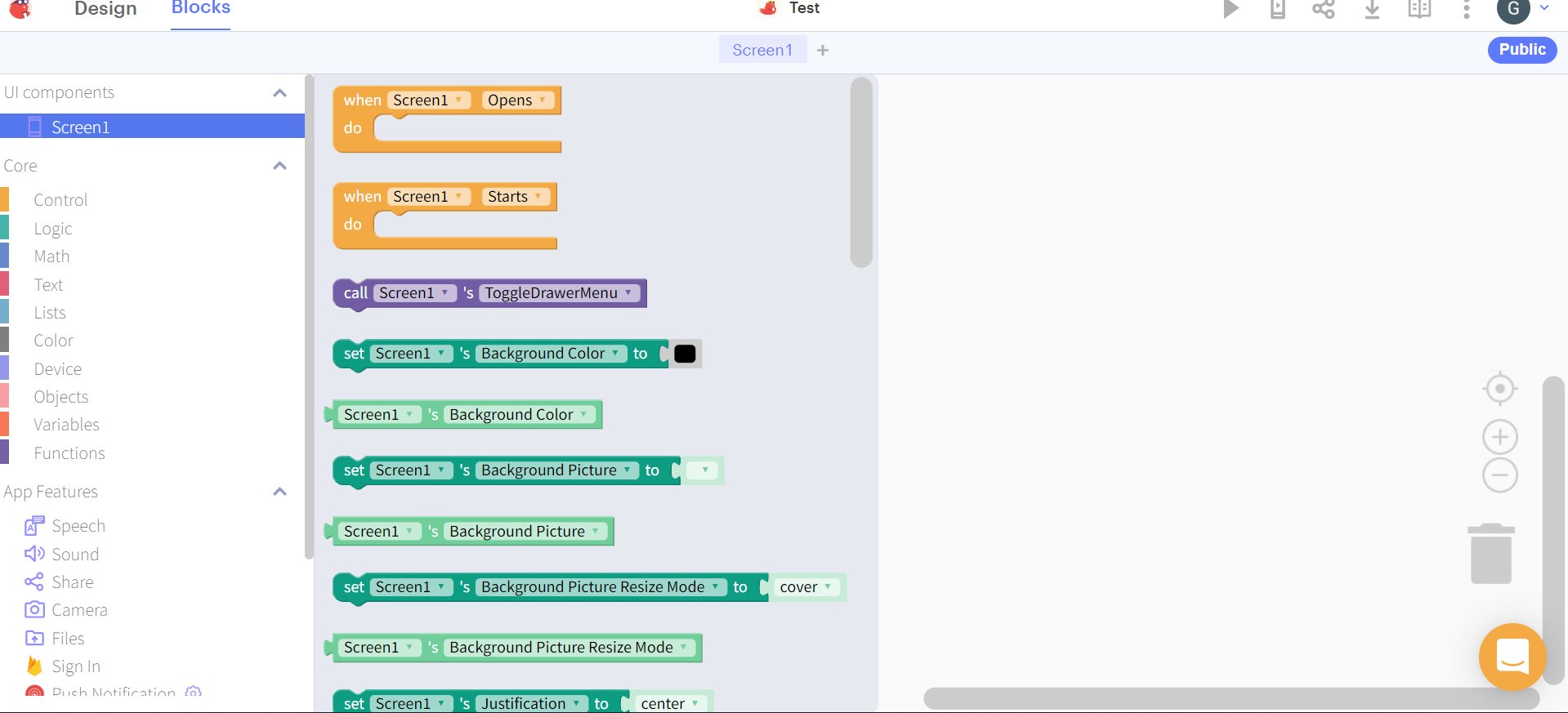Switch to the Design tab
Viewport: 1568px width, 713px height.
[x=105, y=9]
